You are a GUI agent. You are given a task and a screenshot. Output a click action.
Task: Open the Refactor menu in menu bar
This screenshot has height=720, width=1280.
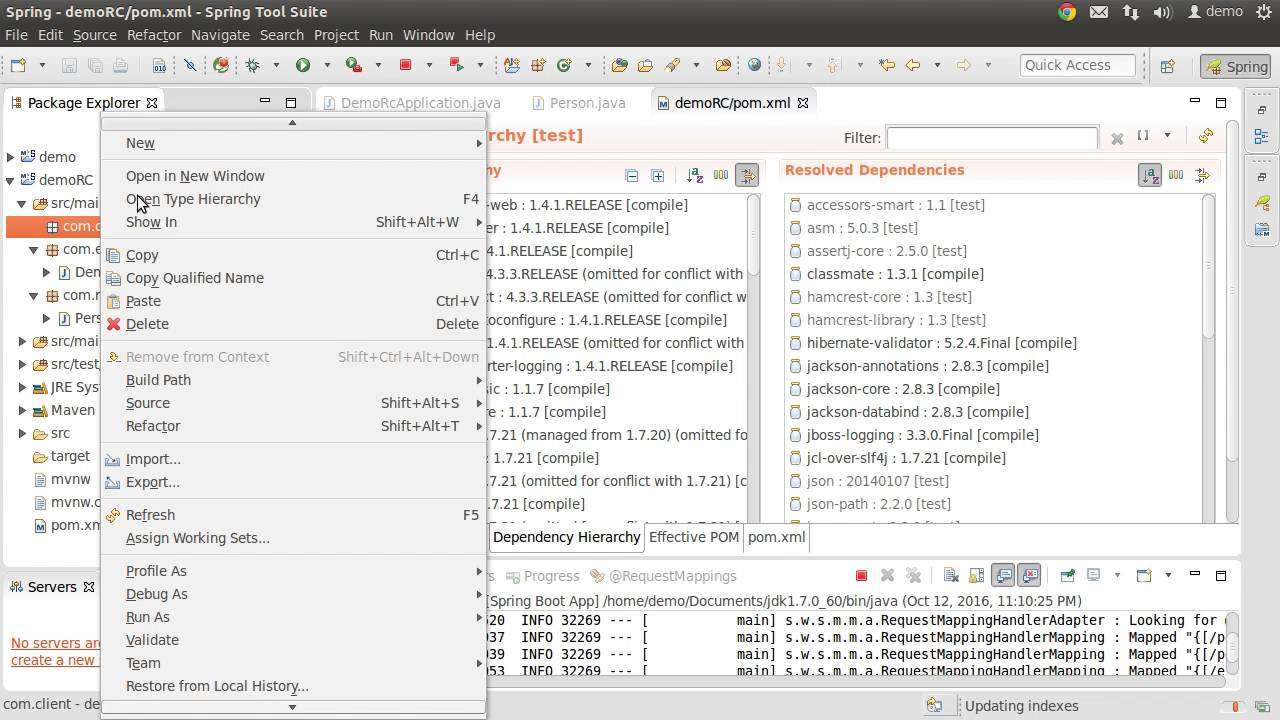tap(154, 34)
